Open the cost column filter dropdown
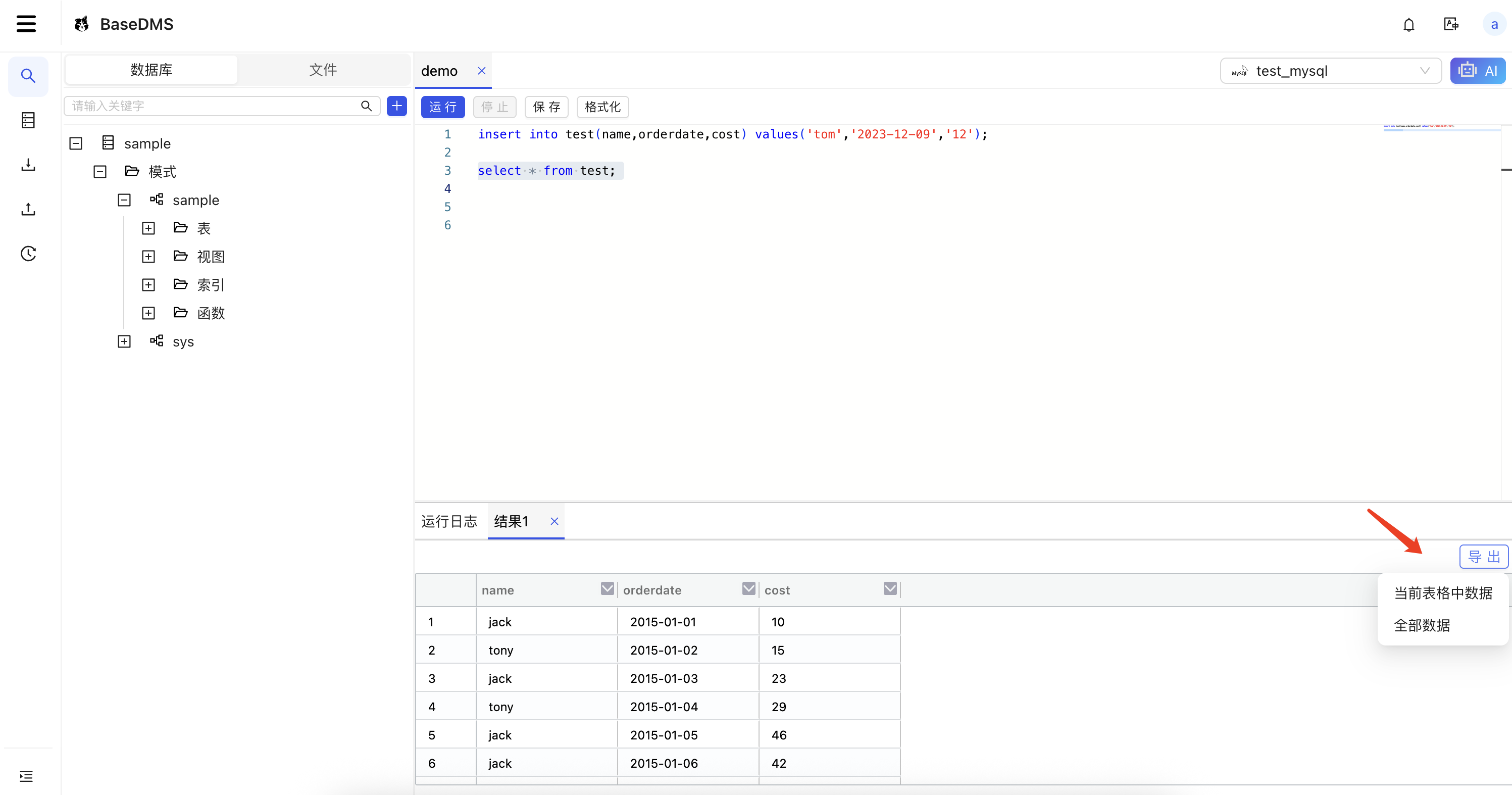 (x=890, y=589)
